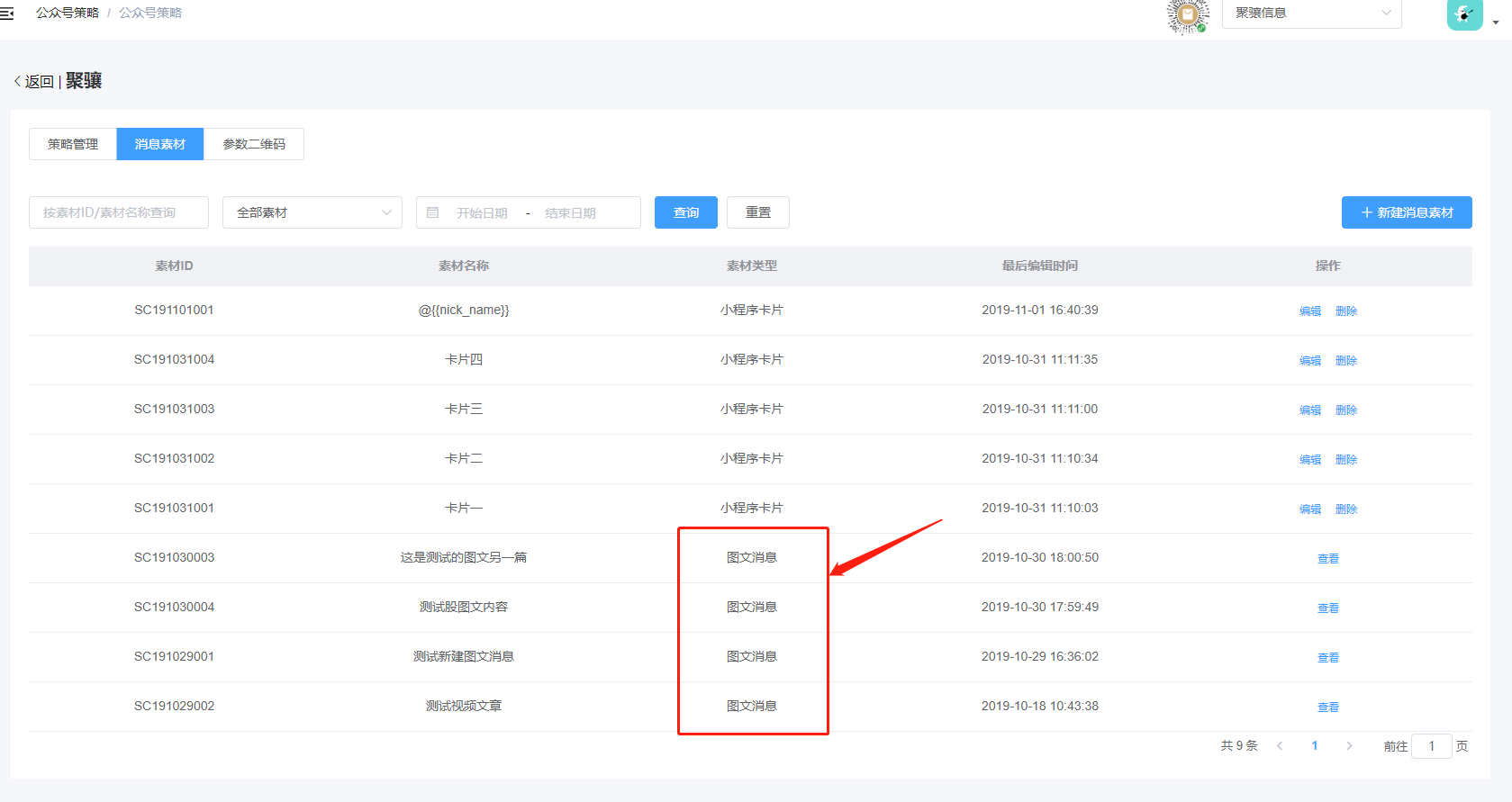The height and width of the screenshot is (802, 1512).
Task: Click the 重置 reset button
Action: [x=757, y=212]
